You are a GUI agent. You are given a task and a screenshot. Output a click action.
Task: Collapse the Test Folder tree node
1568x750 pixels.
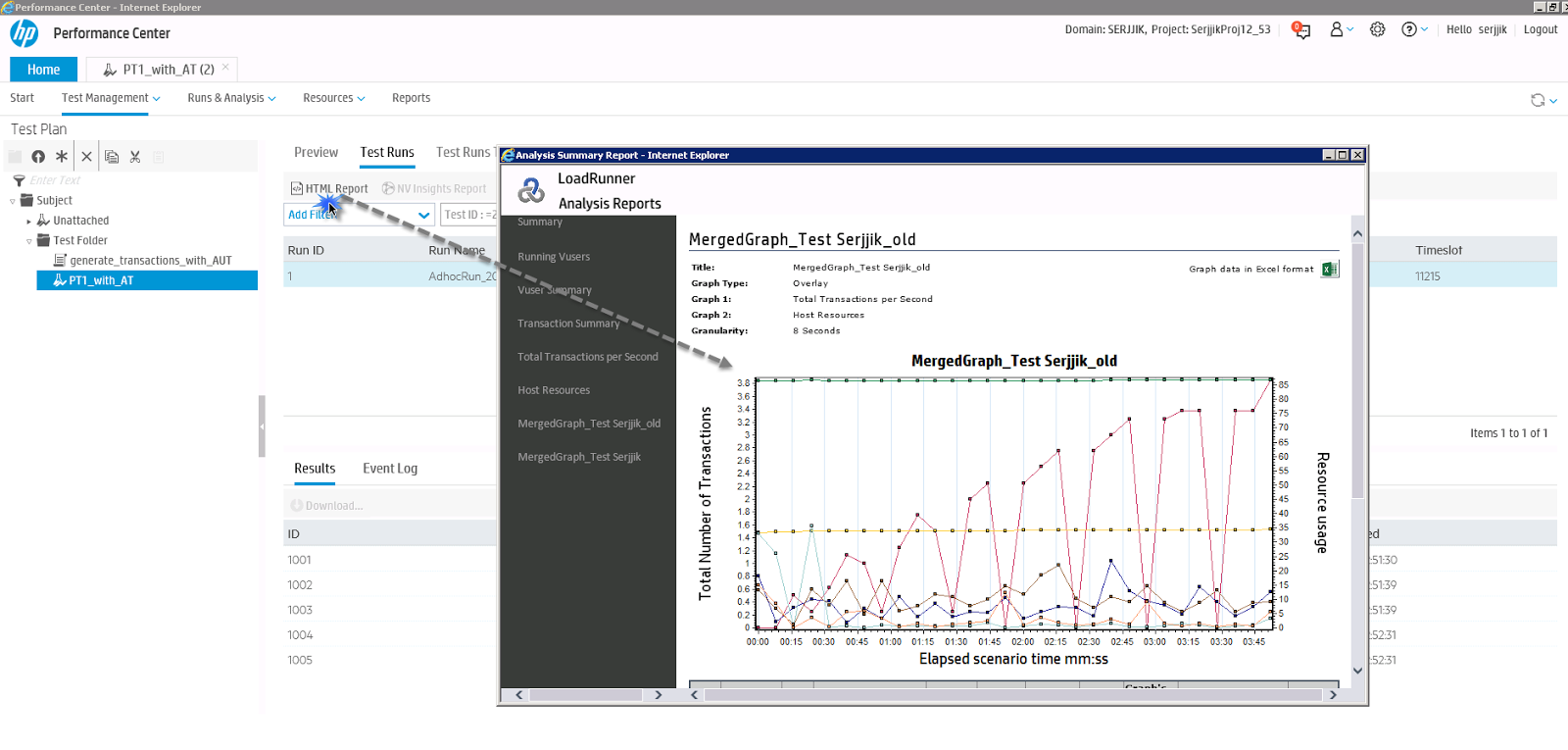[28, 241]
